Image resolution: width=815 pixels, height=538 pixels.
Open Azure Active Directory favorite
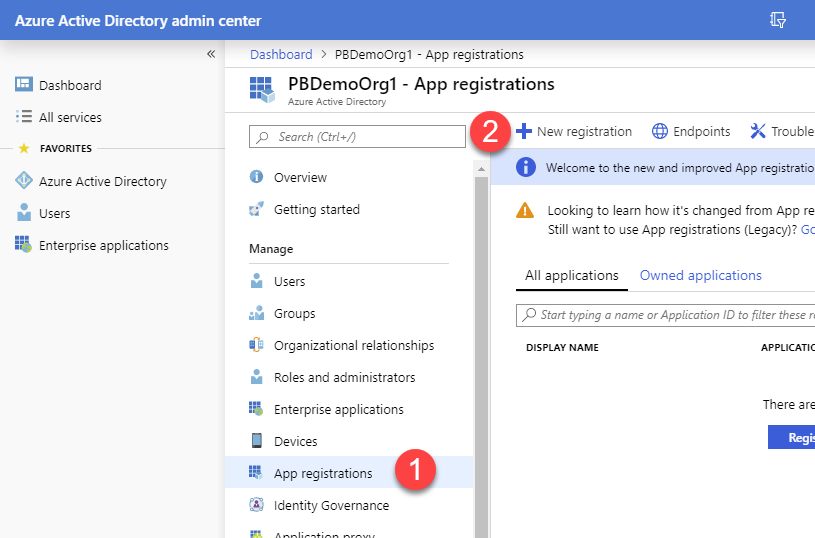[x=103, y=181]
